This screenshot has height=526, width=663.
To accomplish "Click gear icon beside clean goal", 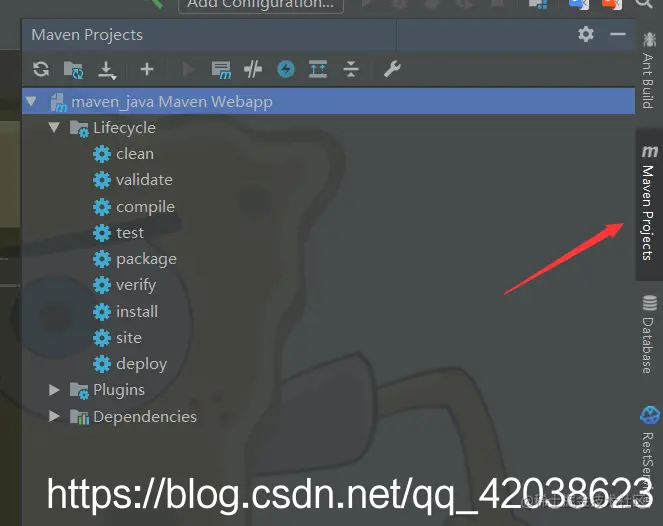I will click(102, 154).
